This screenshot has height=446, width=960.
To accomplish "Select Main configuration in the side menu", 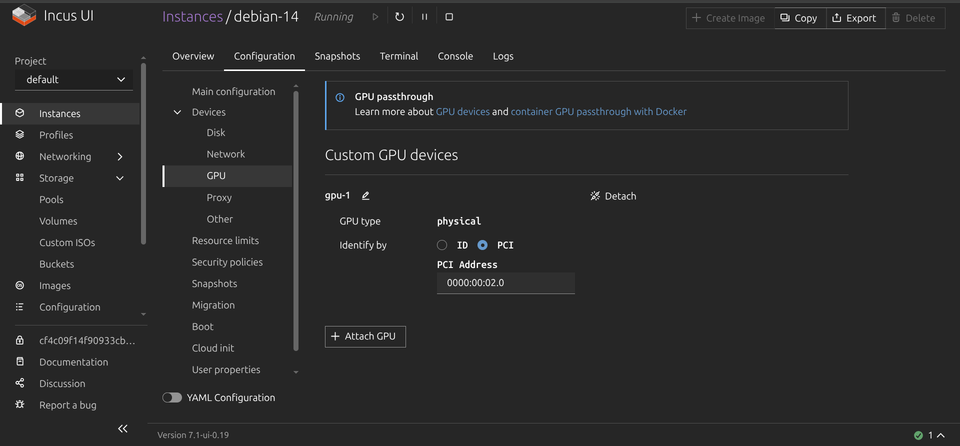I will point(233,92).
